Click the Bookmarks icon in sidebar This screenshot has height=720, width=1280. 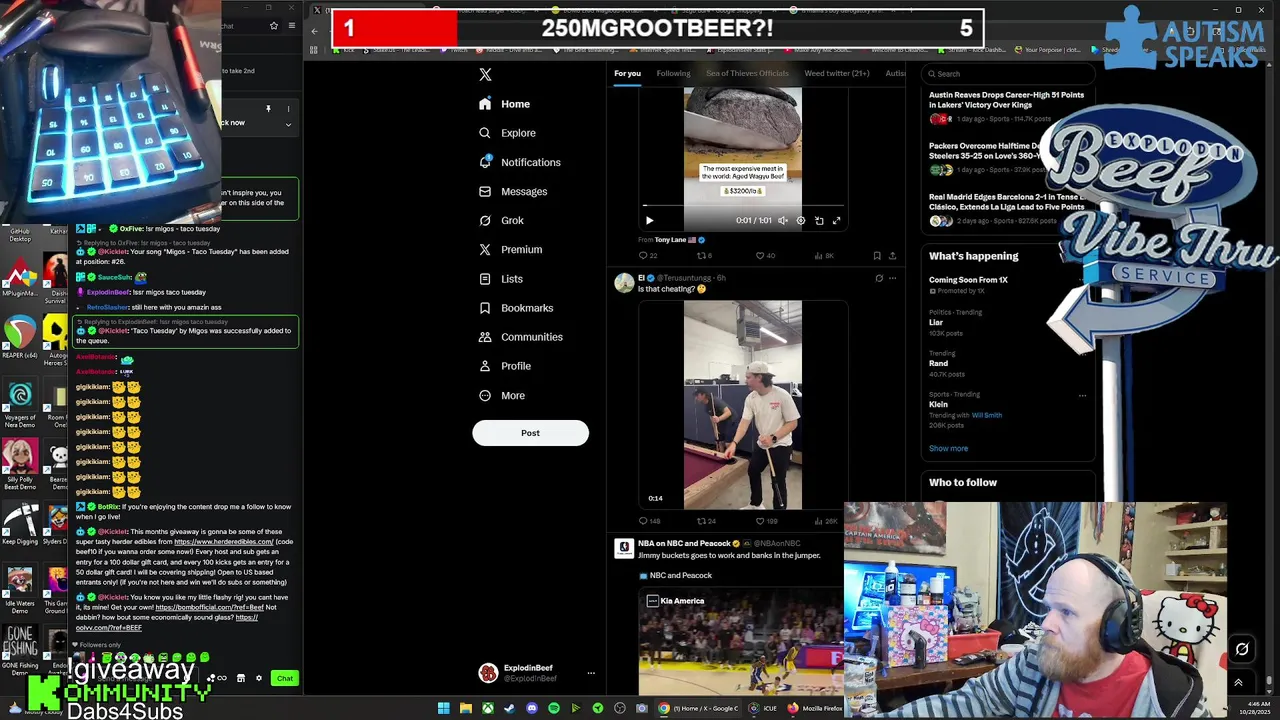point(485,308)
